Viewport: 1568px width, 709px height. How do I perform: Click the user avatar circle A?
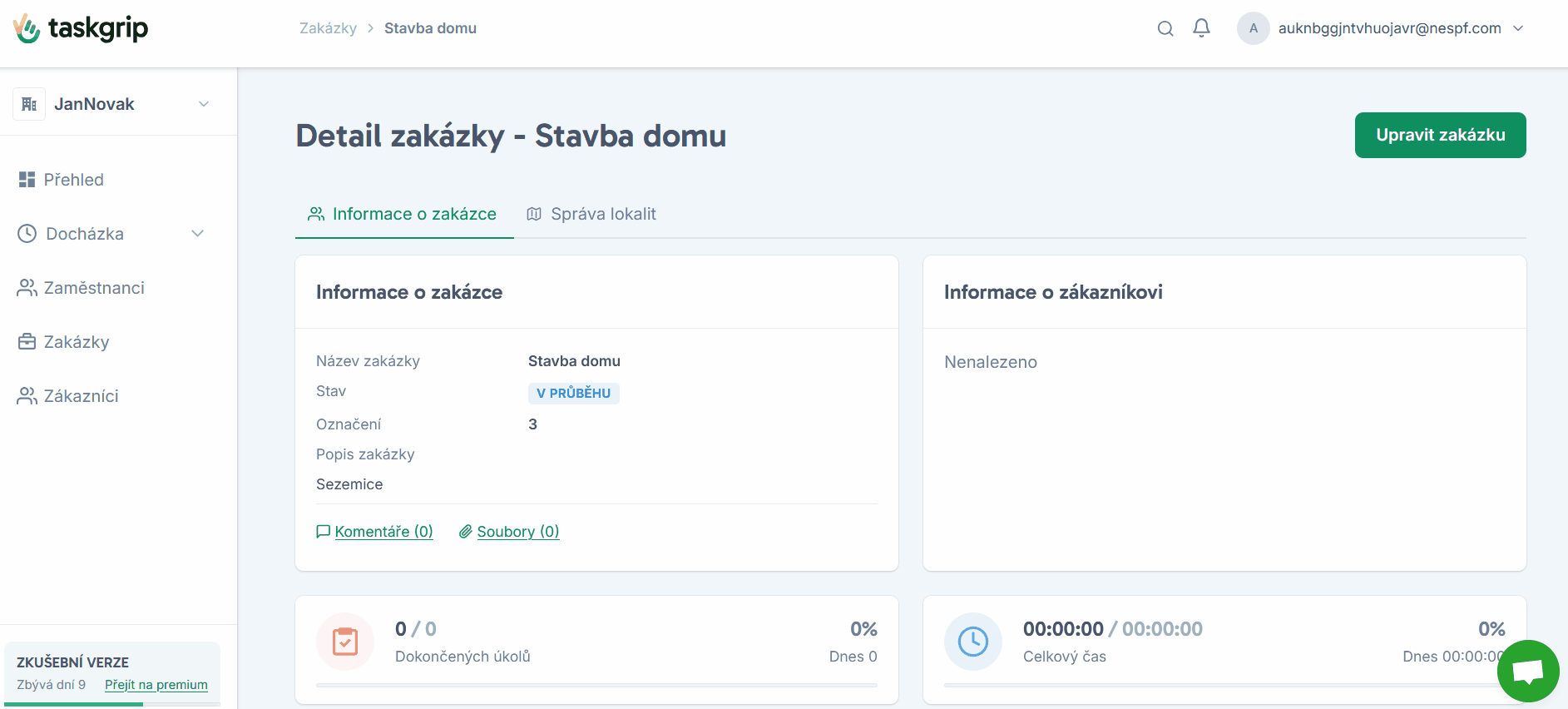(1253, 28)
